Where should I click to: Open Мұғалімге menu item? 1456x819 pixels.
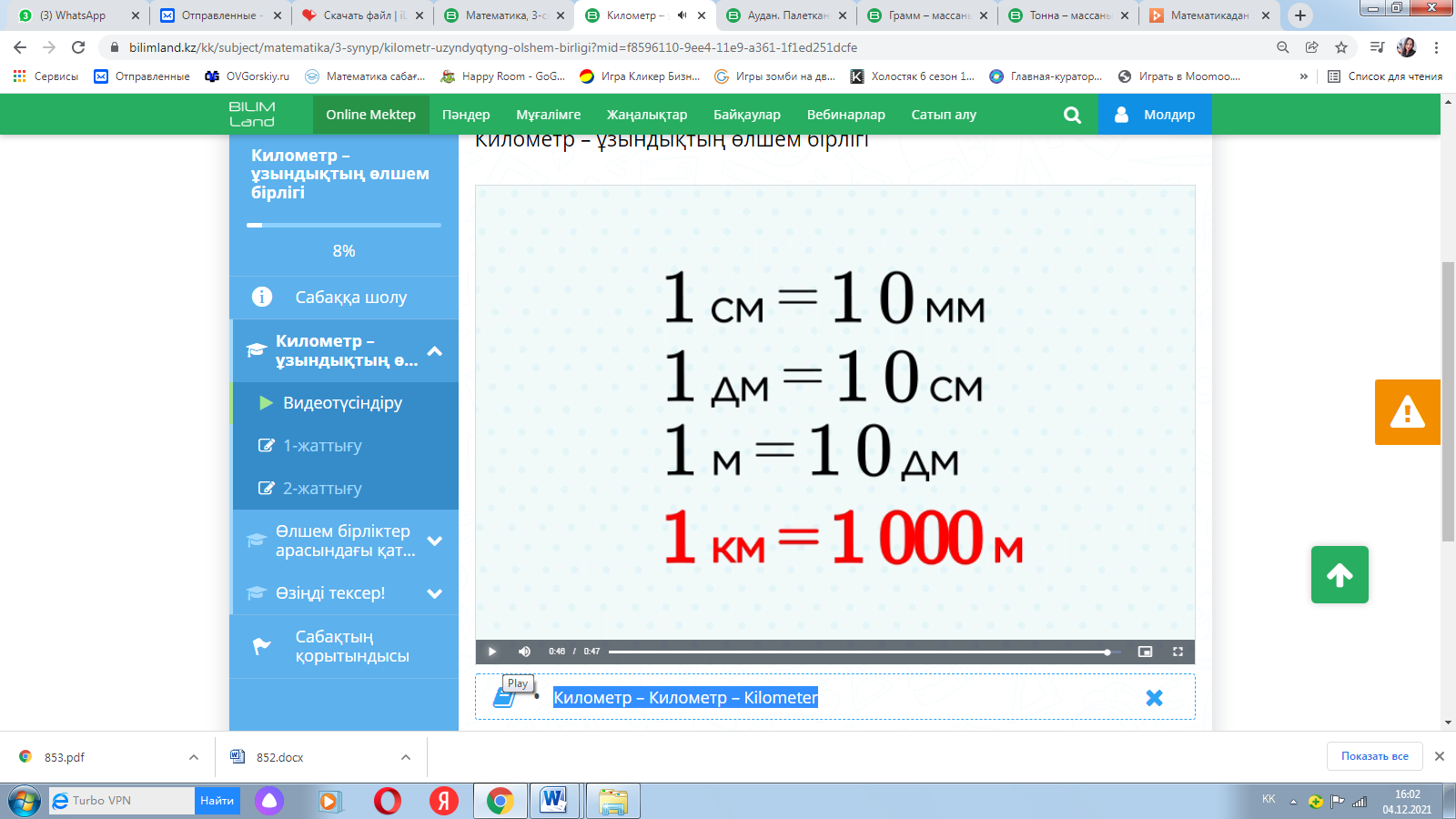(x=549, y=115)
